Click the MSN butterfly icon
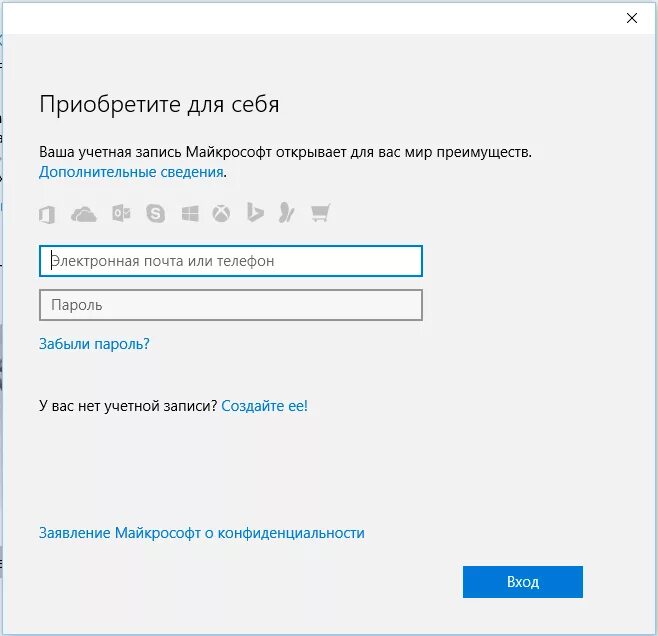 pos(287,213)
